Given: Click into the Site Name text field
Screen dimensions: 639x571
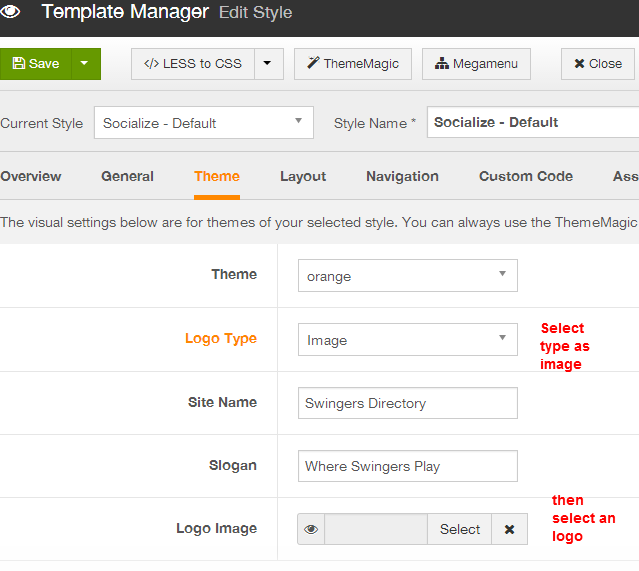Looking at the screenshot, I should click(407, 403).
